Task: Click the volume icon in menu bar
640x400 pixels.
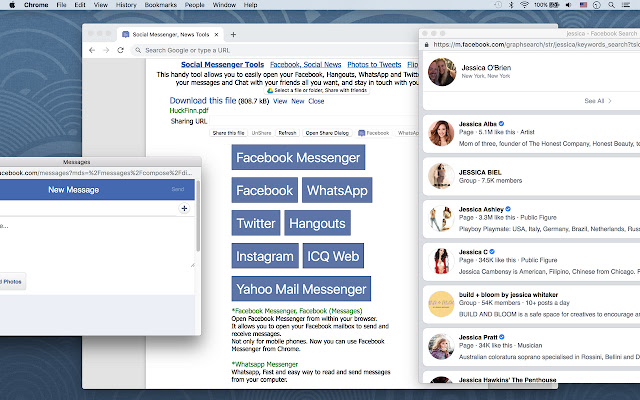Action: [x=569, y=5]
